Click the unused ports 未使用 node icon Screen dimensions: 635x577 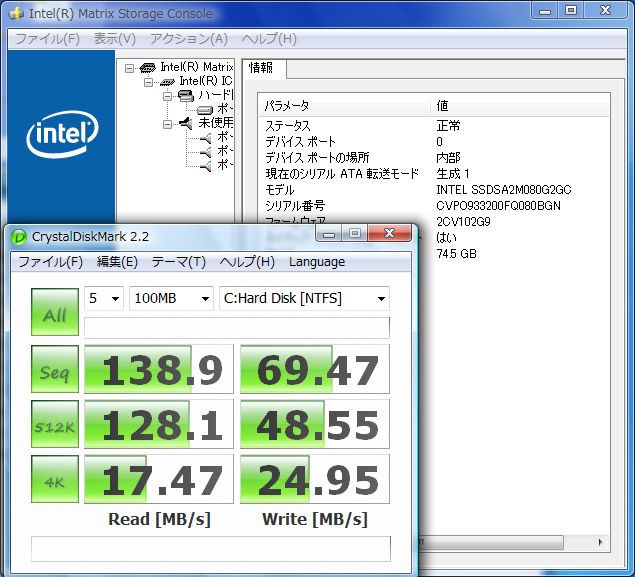pos(185,123)
